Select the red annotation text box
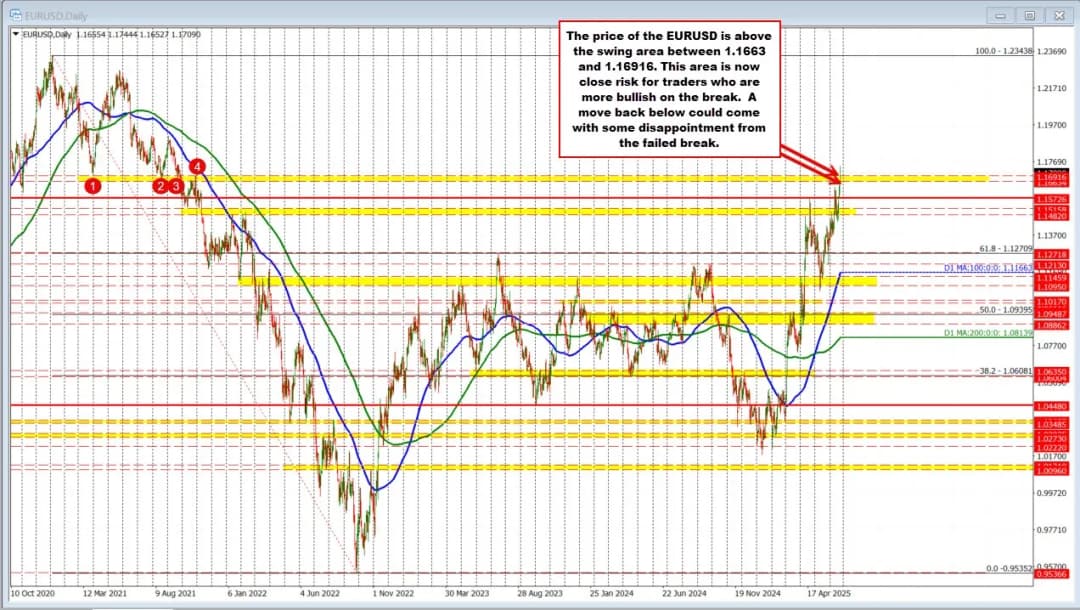The height and width of the screenshot is (610, 1080). click(668, 89)
